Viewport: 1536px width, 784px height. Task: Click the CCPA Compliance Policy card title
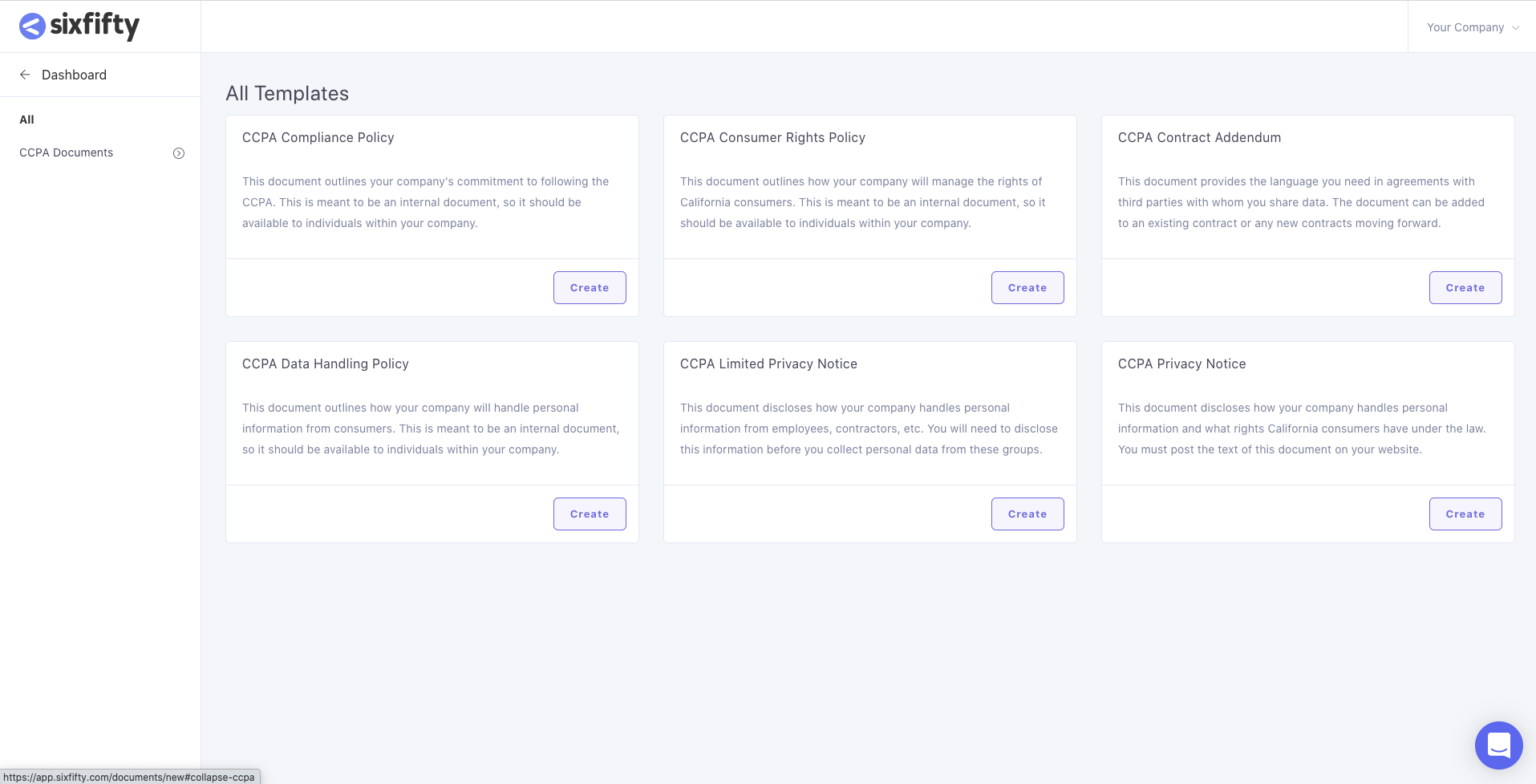pyautogui.click(x=318, y=138)
